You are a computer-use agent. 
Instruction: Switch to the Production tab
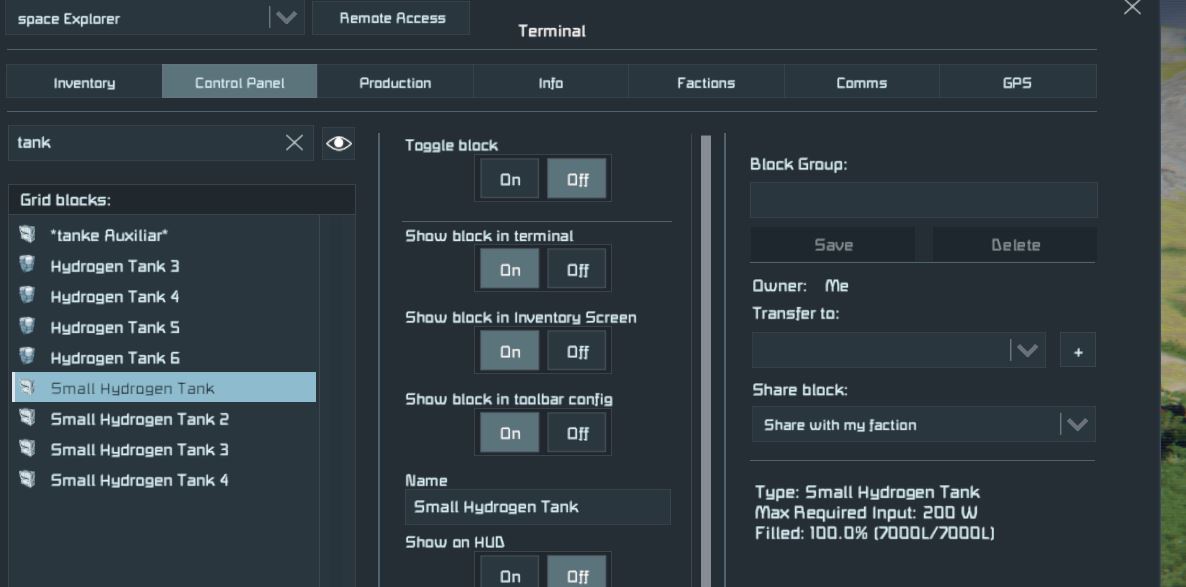(395, 83)
